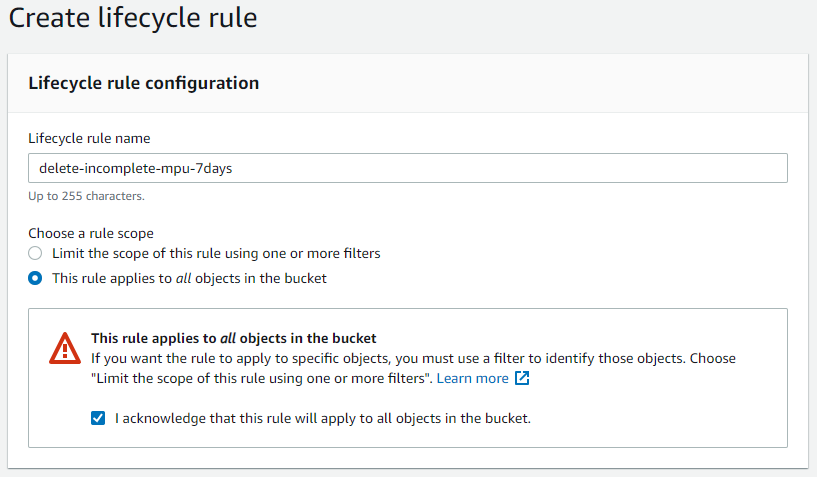Click the "Lifecycle rule configuration" section header
This screenshot has height=477, width=817.
(144, 83)
